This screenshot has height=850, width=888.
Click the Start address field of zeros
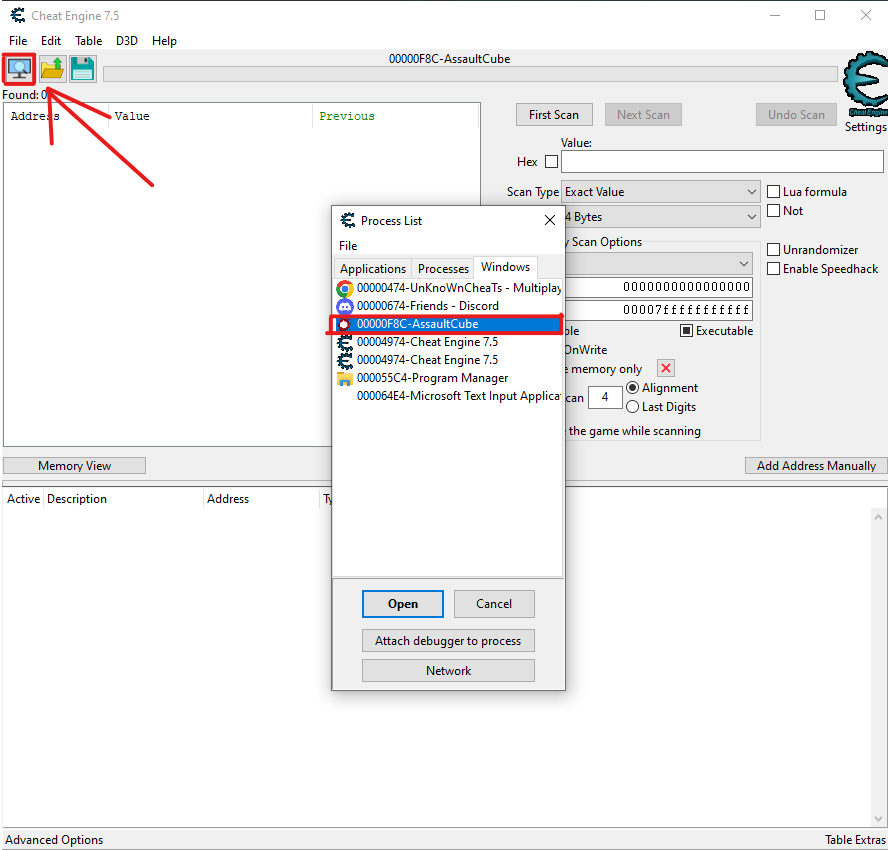[659, 287]
